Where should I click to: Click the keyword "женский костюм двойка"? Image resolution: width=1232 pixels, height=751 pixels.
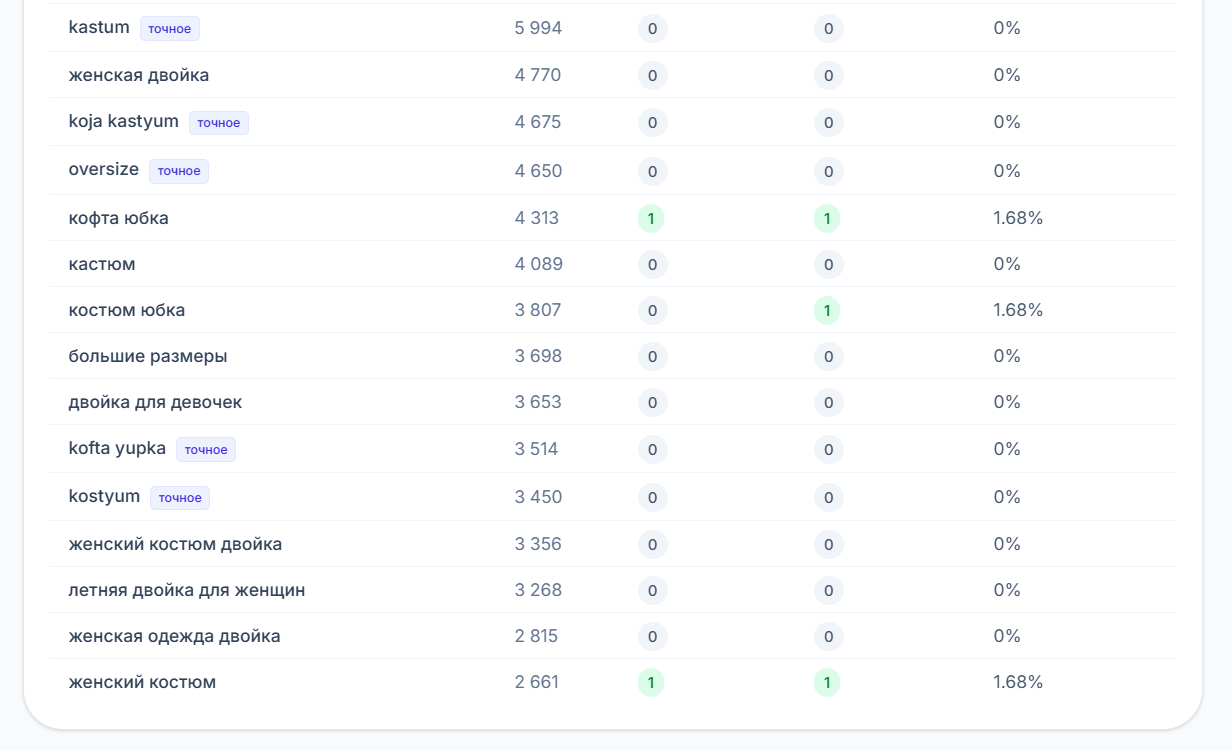tap(175, 544)
